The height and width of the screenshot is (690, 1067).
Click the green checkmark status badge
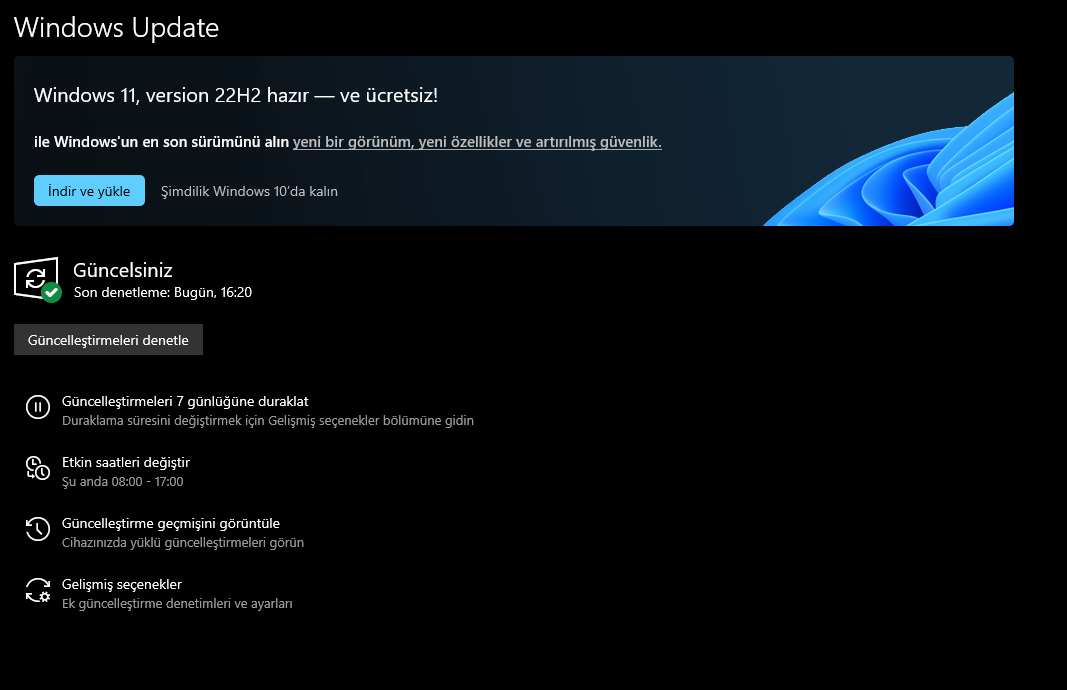click(51, 293)
